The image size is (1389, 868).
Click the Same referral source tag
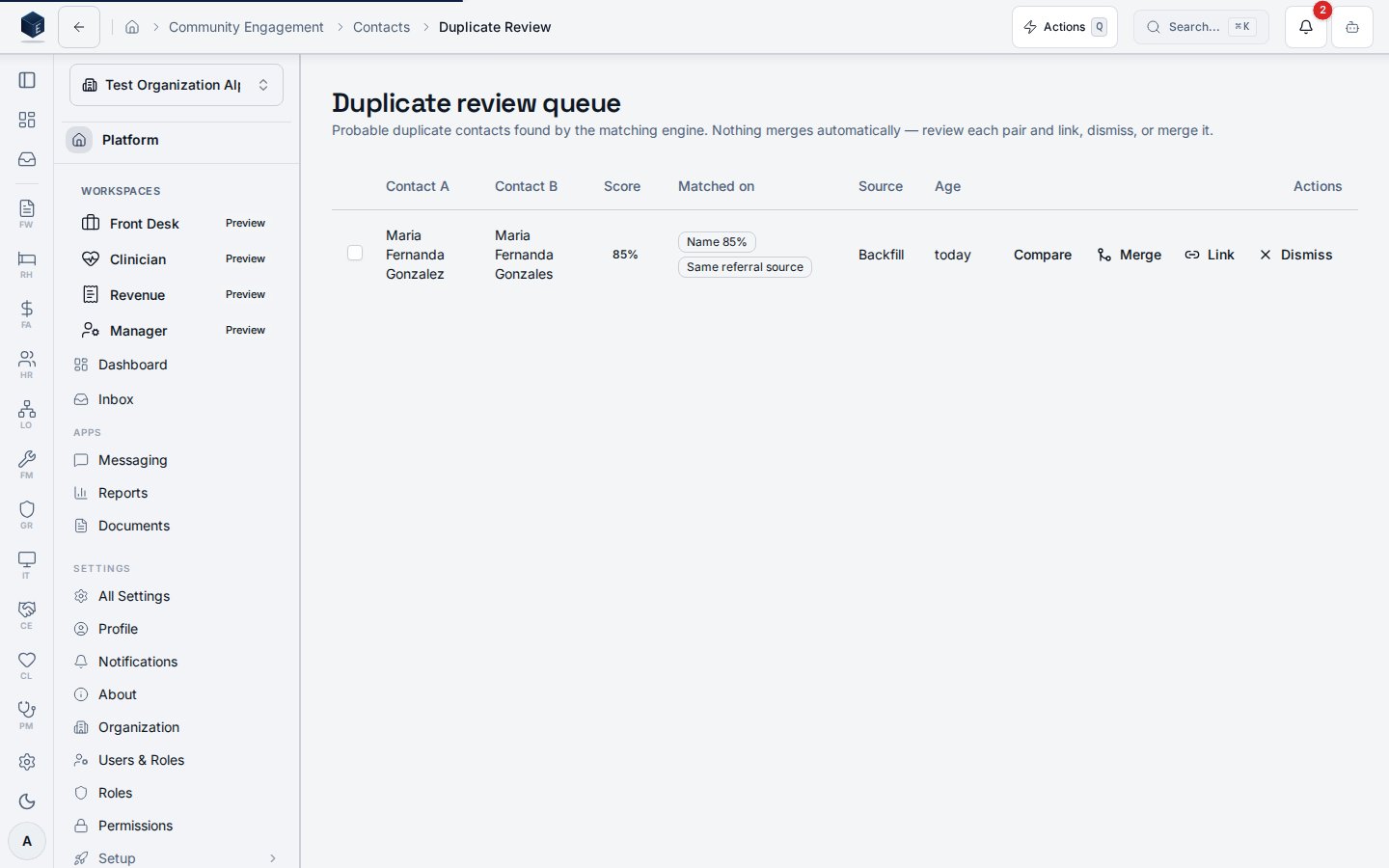pyautogui.click(x=745, y=267)
